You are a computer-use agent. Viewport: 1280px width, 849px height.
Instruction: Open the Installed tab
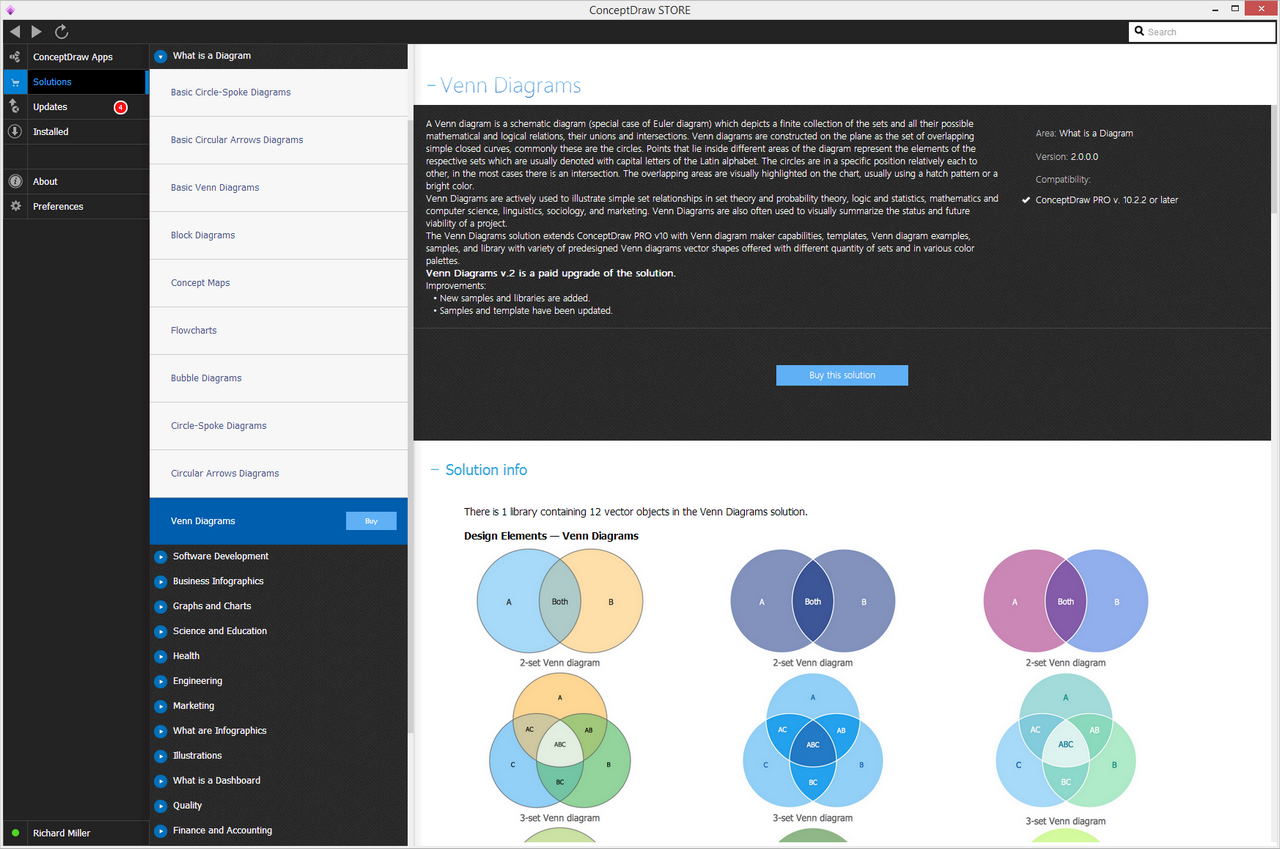pos(75,132)
